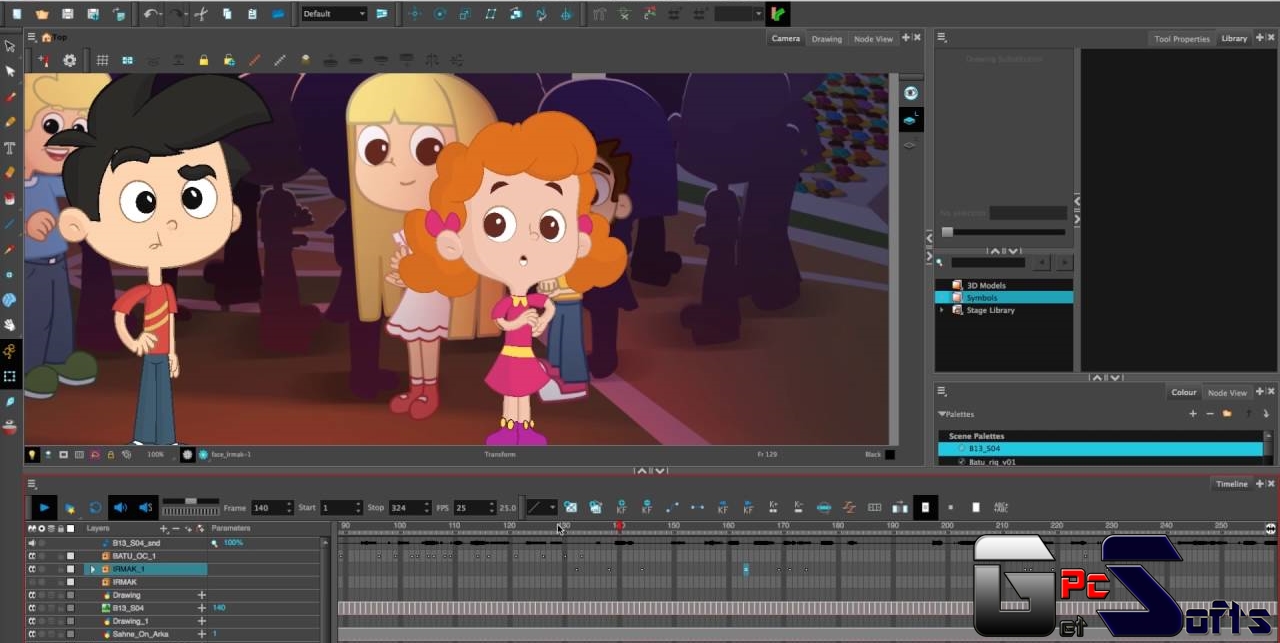Choose the Pencil tool in the left toolbar
This screenshot has width=1280, height=643.
pos(10,122)
